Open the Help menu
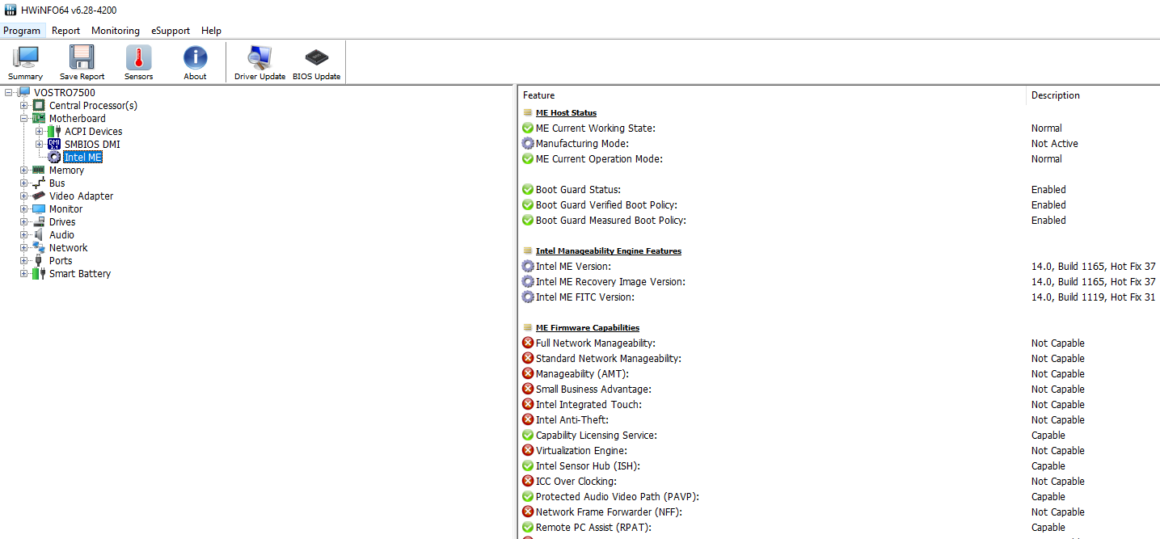The width and height of the screenshot is (1160, 539). (x=212, y=30)
